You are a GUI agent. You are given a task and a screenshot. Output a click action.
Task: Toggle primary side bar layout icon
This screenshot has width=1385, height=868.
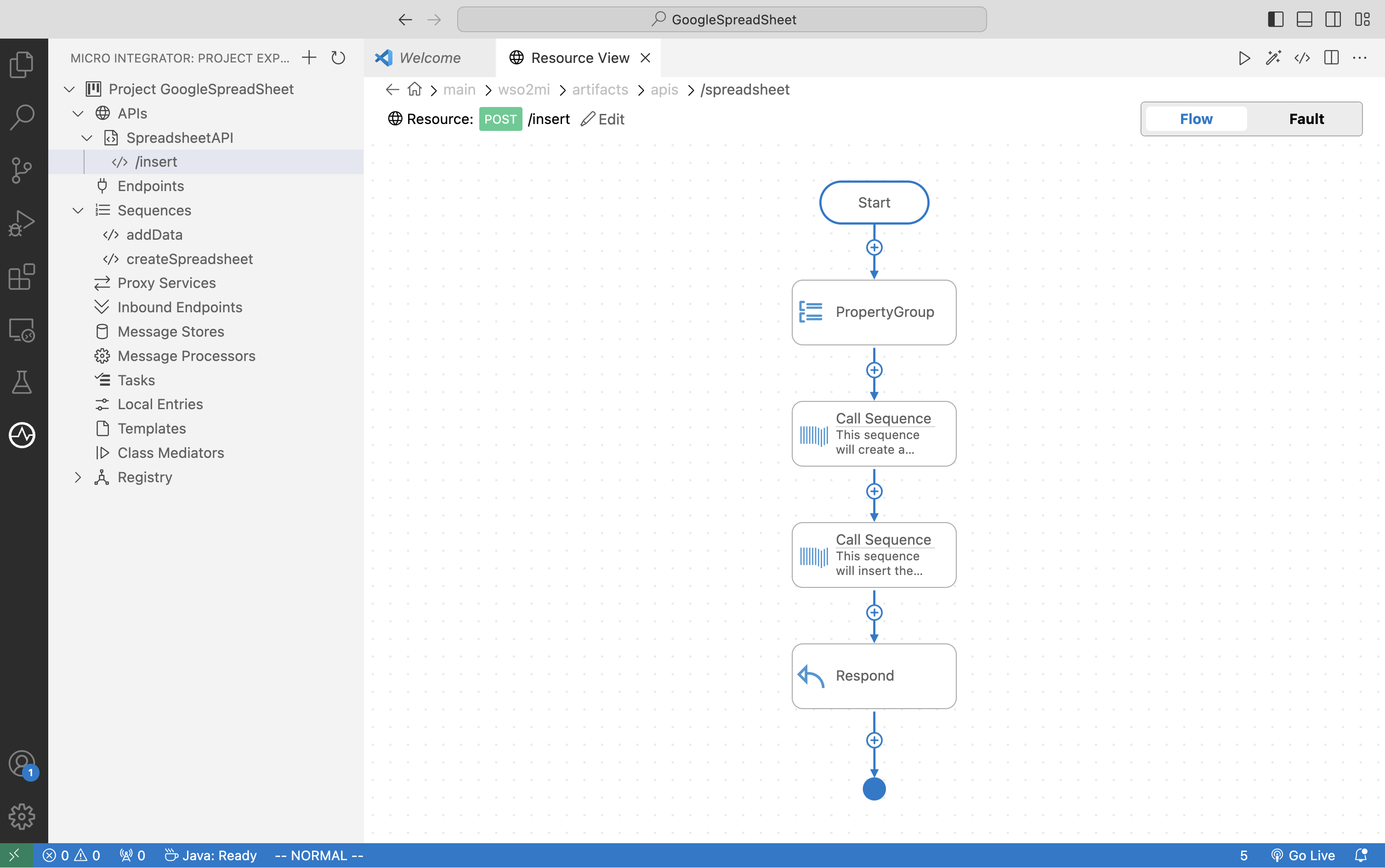pos(1275,19)
